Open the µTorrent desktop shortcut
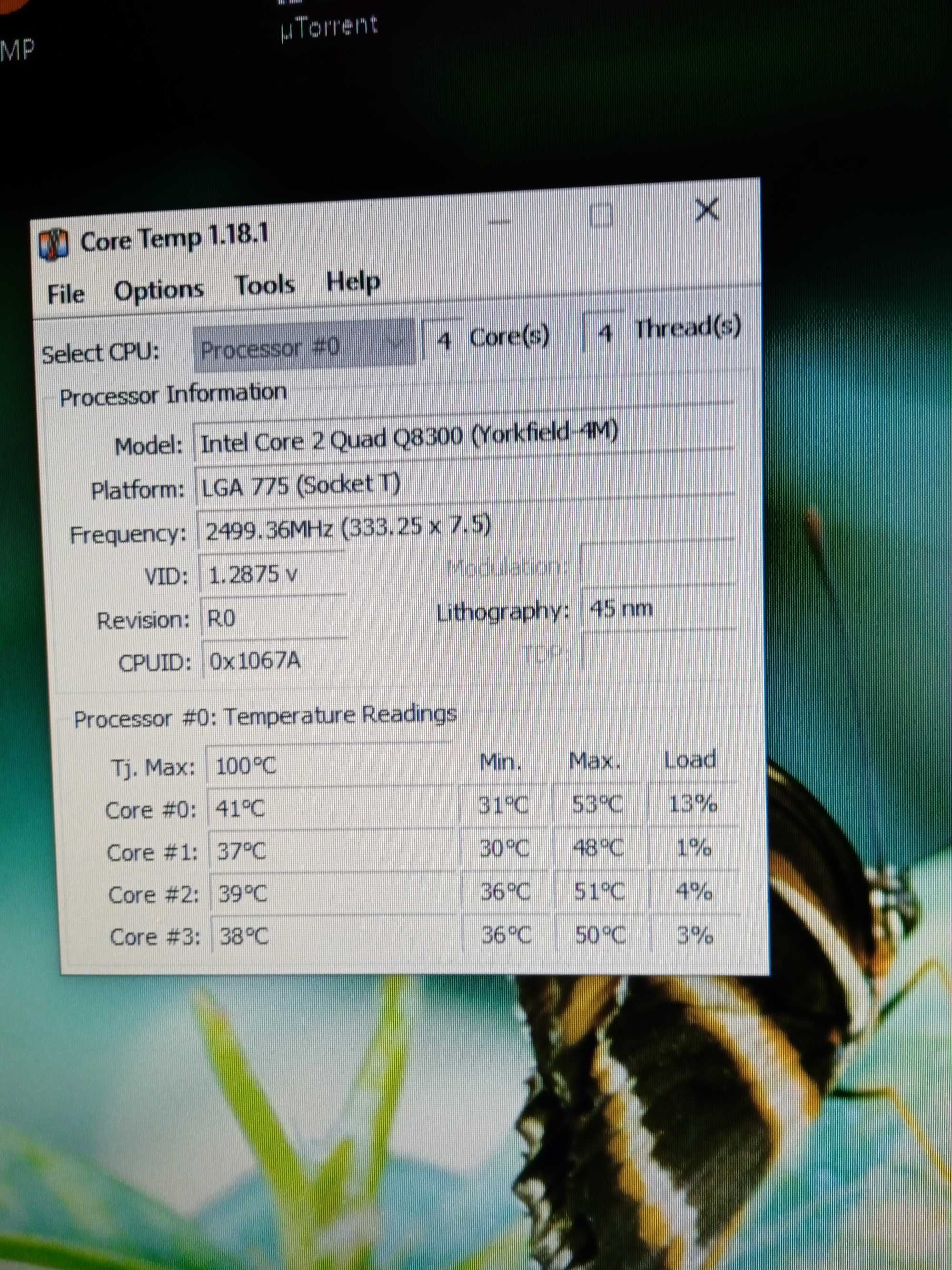The width and height of the screenshot is (952, 1270). point(329,27)
